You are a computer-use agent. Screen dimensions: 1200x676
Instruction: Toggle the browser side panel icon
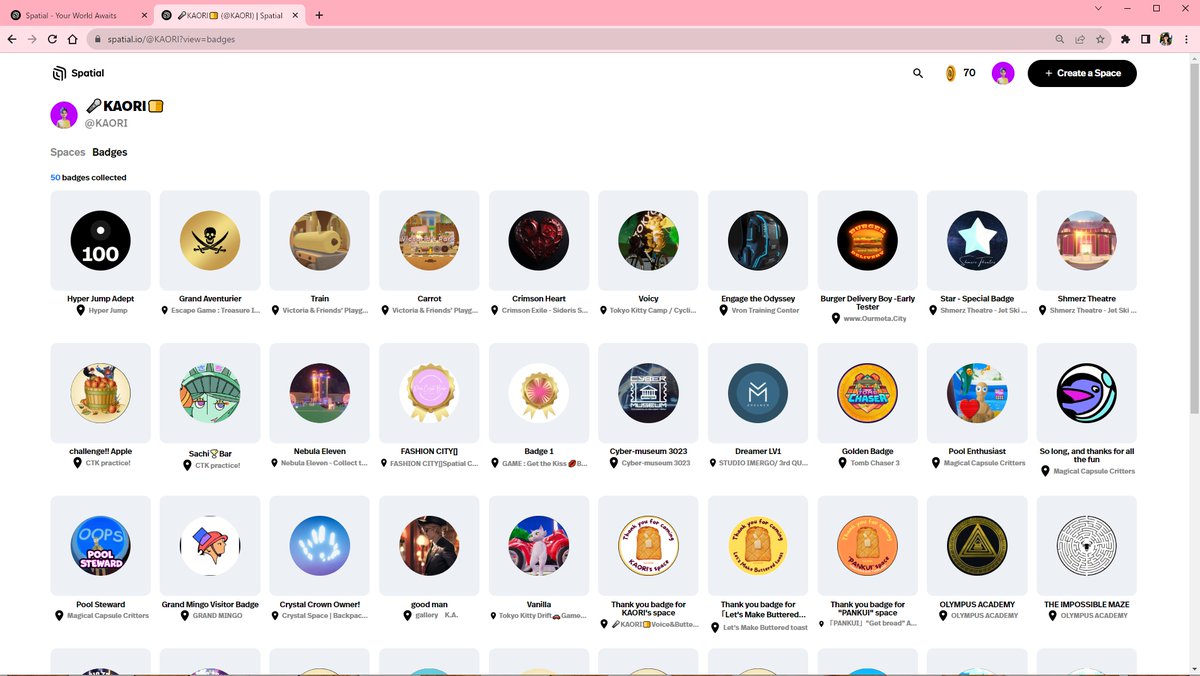[x=1146, y=39]
